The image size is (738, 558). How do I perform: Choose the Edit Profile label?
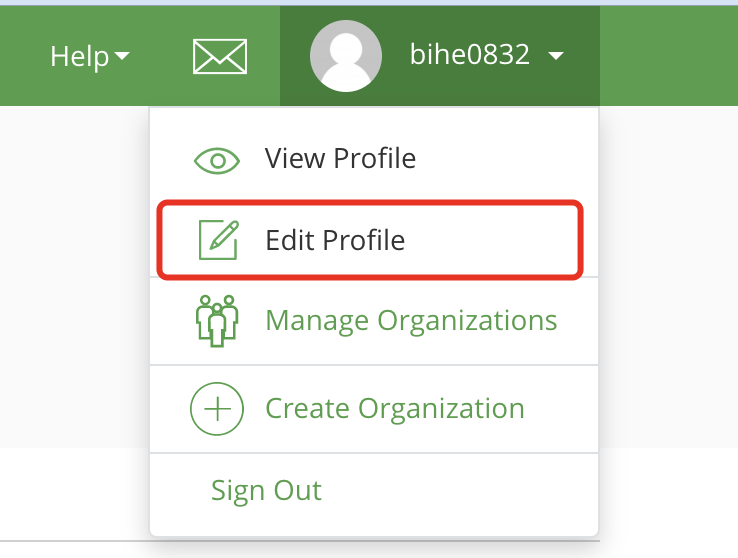point(335,240)
